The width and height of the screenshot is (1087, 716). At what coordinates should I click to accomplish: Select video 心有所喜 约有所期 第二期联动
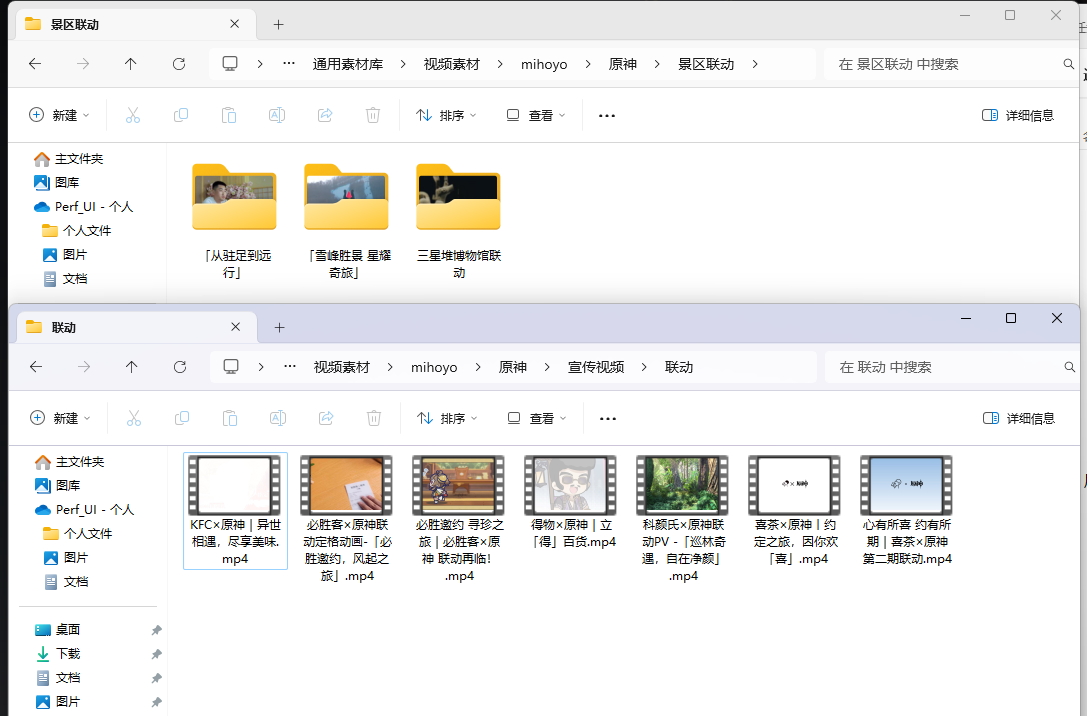(x=907, y=511)
